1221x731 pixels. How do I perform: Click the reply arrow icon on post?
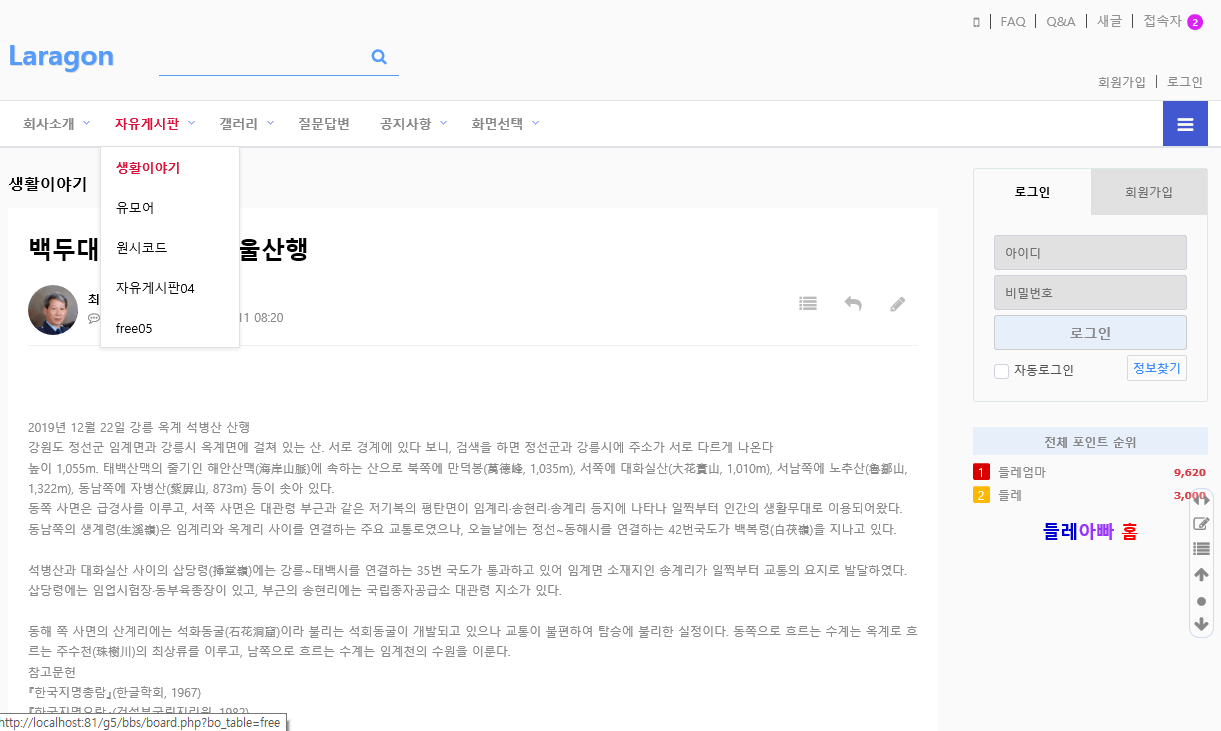click(x=853, y=303)
